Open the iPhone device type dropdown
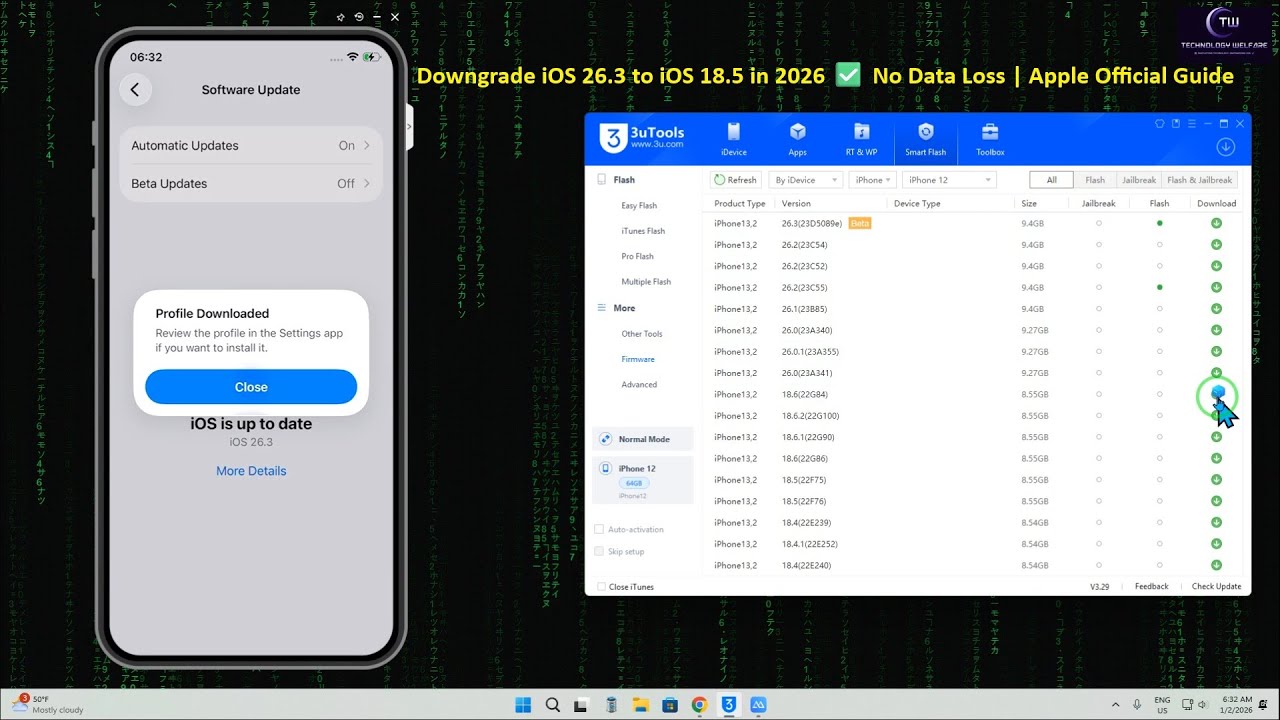1280x720 pixels. (873, 180)
